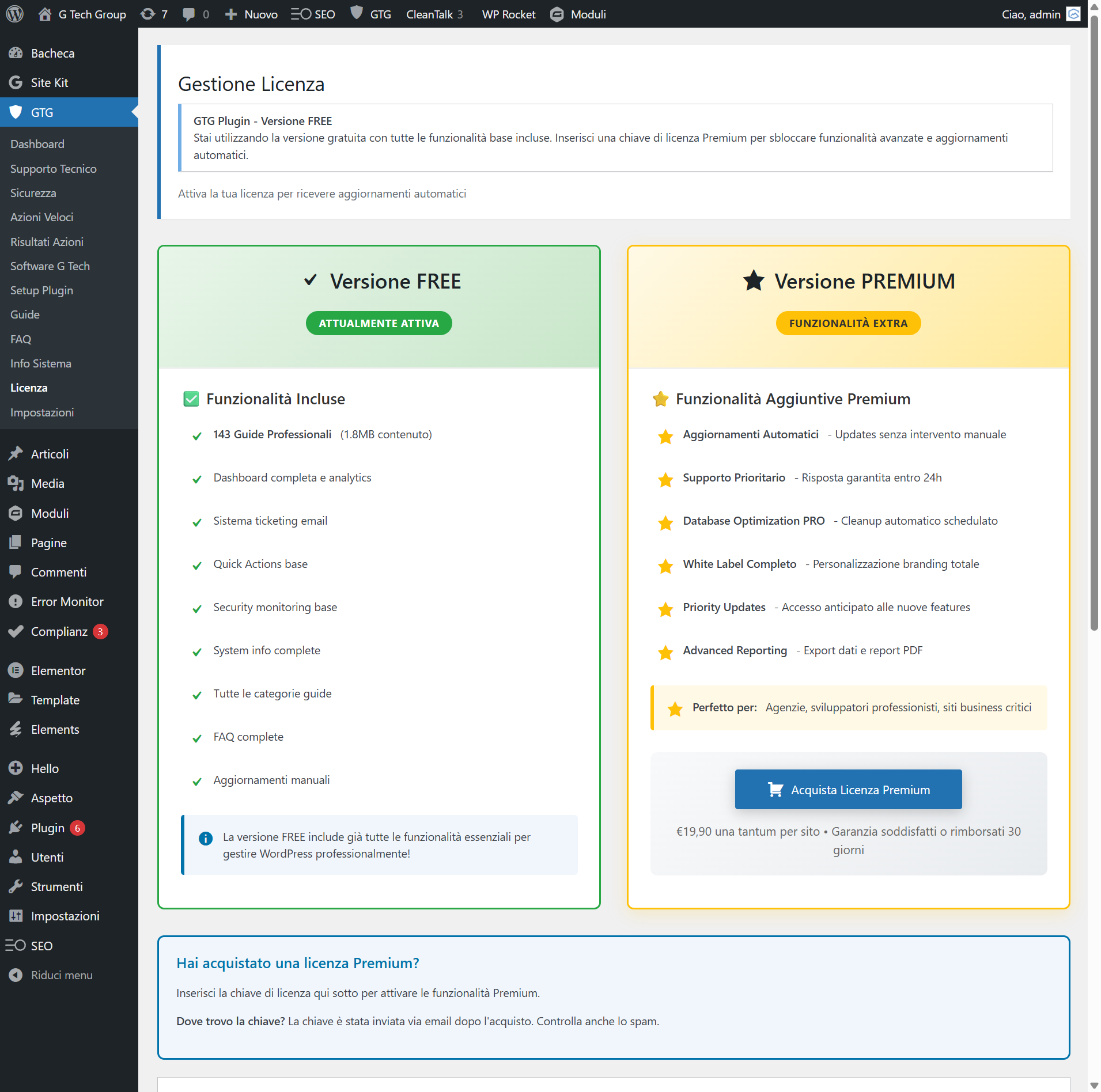Screen dimensions: 1101x1092
Task: Click the ATTUALMENTE ATTIVA green badge
Action: pos(379,323)
